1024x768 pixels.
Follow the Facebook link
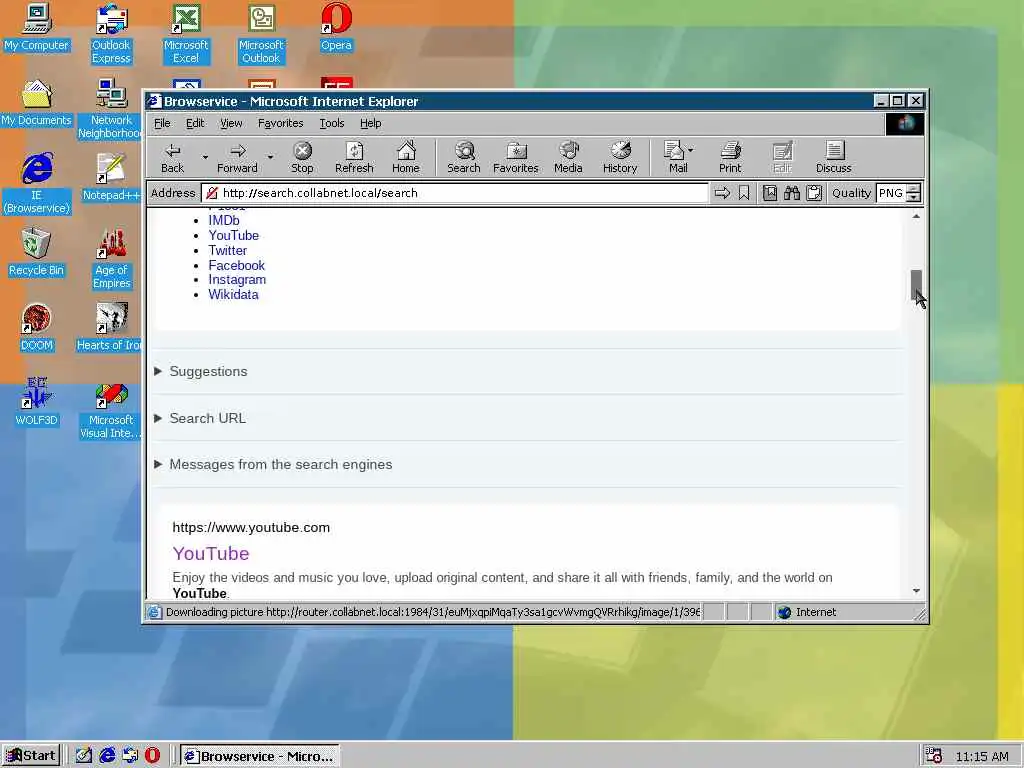pyautogui.click(x=236, y=265)
